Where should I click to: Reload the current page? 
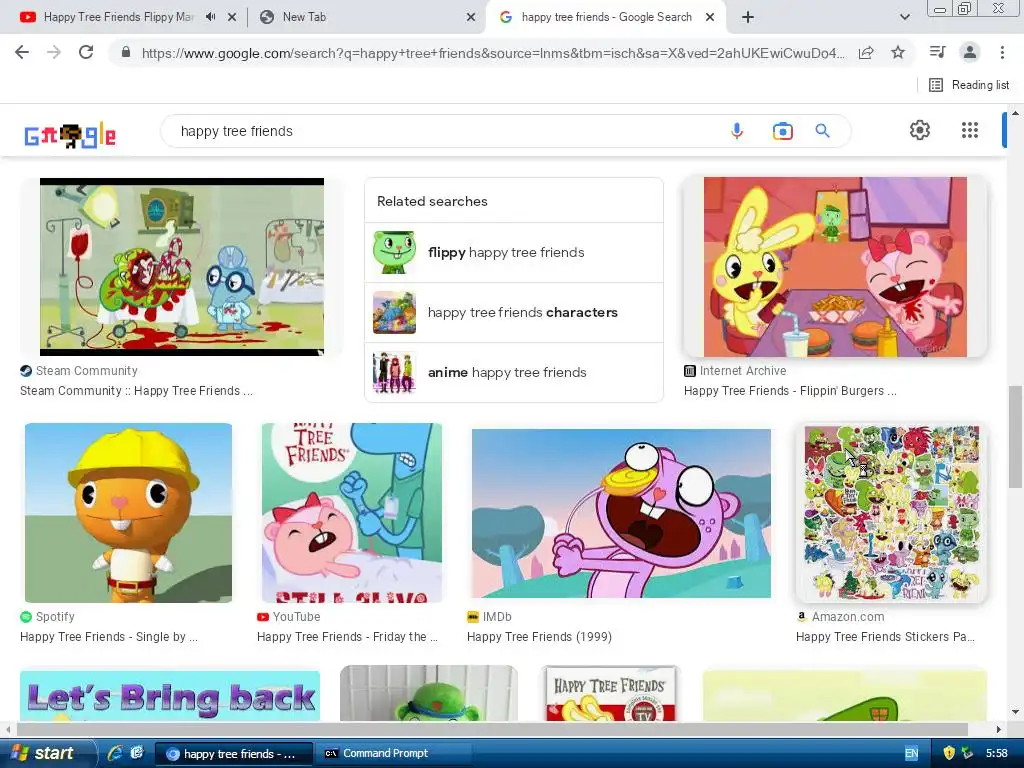tap(86, 52)
